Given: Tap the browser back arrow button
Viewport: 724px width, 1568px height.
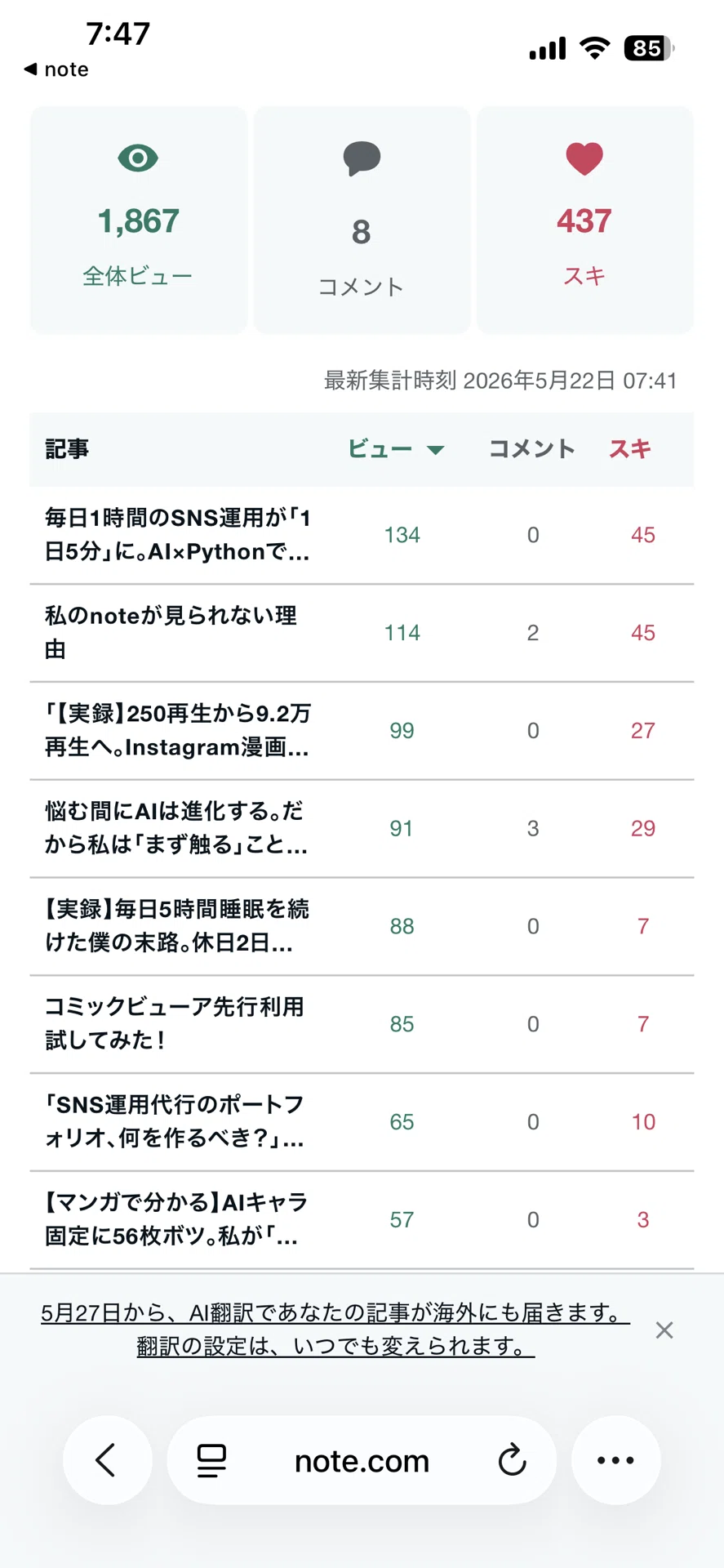Looking at the screenshot, I should [x=107, y=1460].
